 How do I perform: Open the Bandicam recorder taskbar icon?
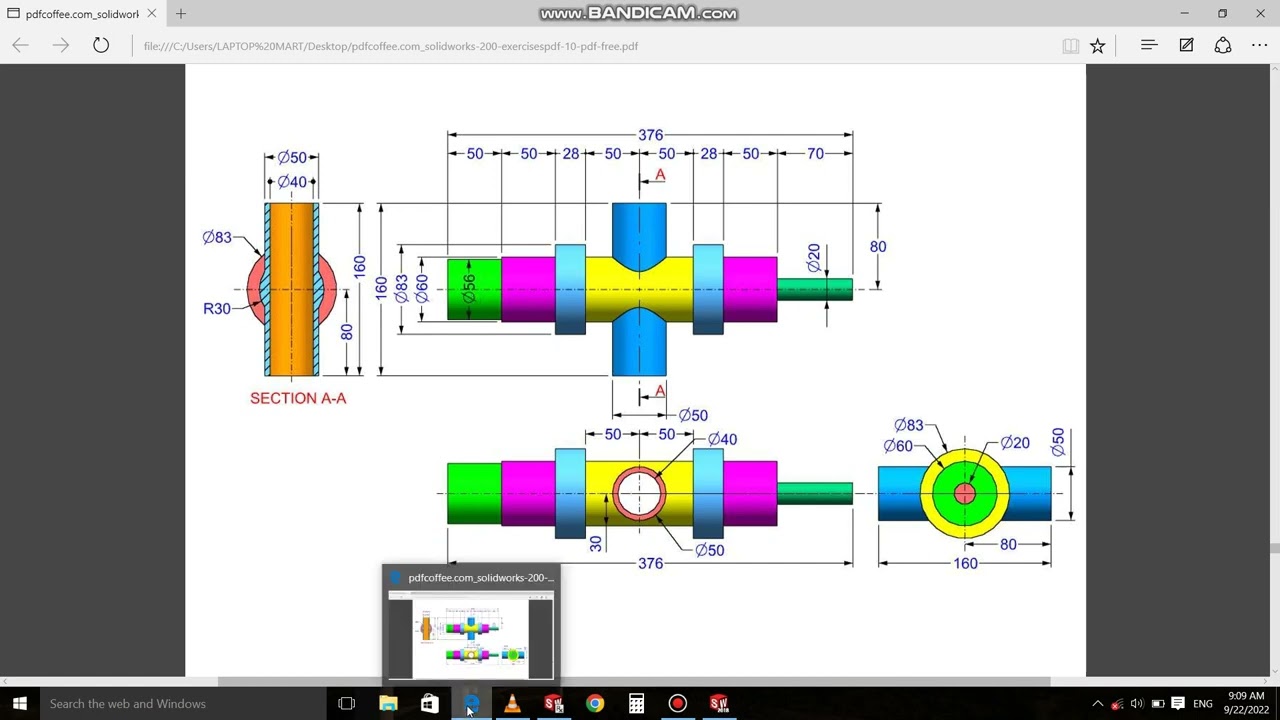tap(677, 703)
